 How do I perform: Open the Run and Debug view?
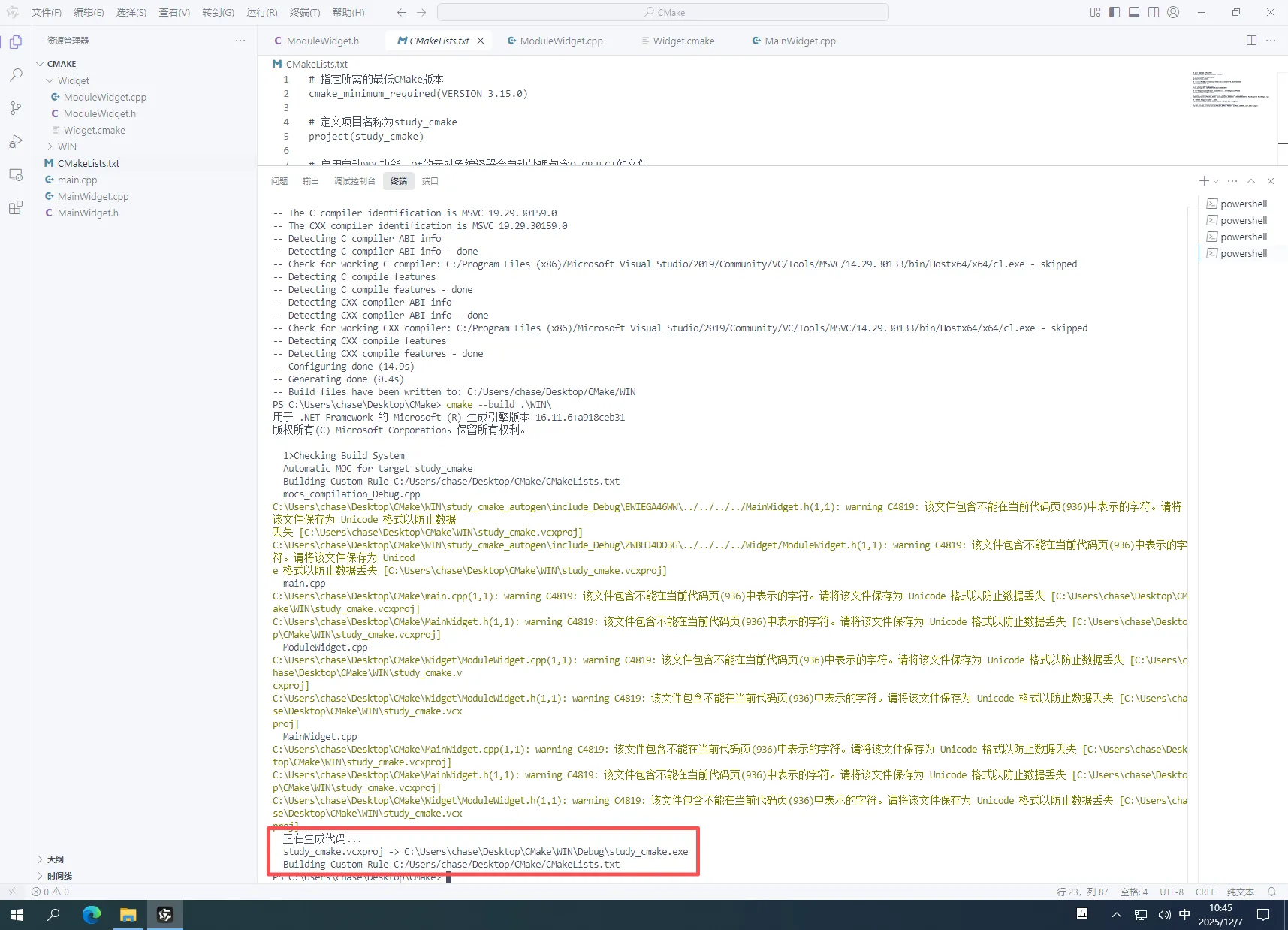[x=16, y=141]
